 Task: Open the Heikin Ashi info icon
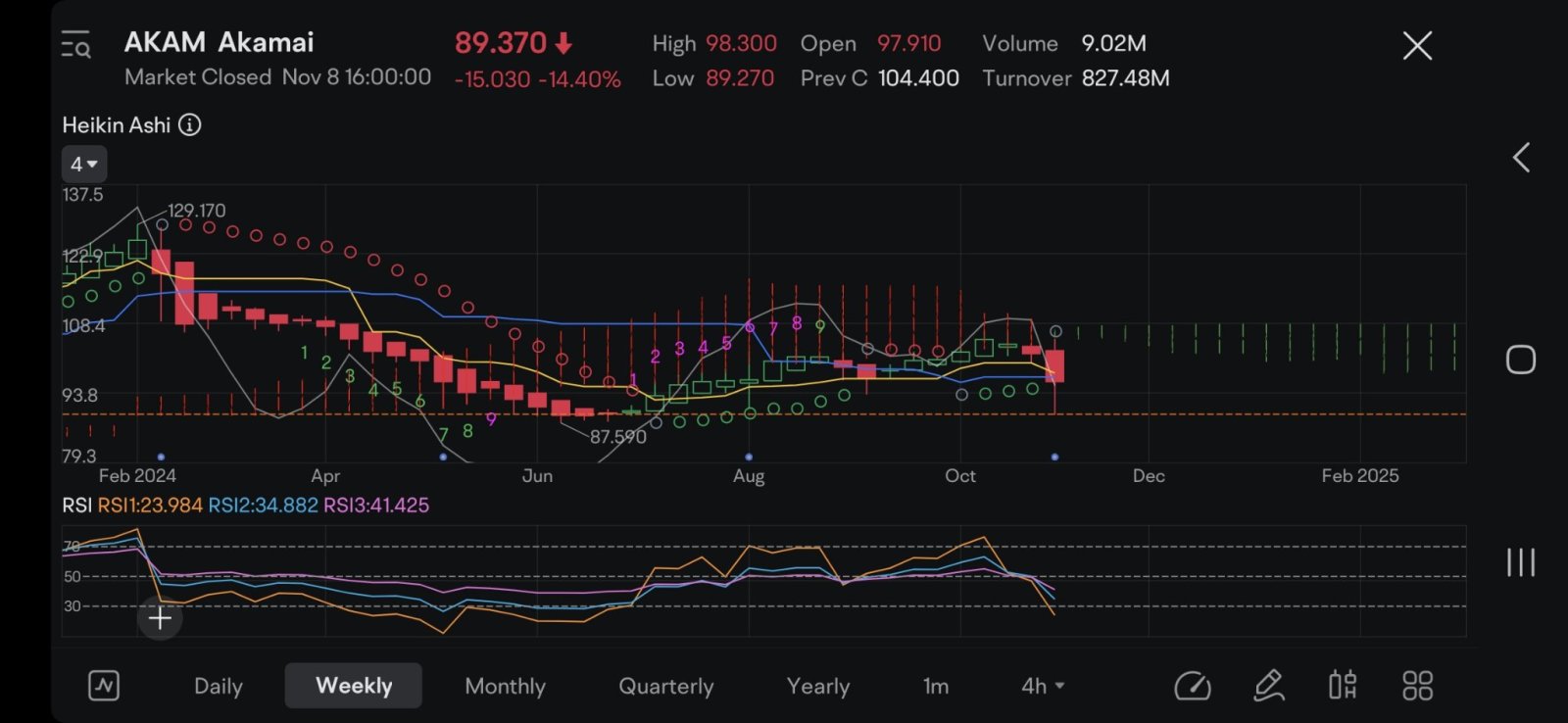(190, 124)
